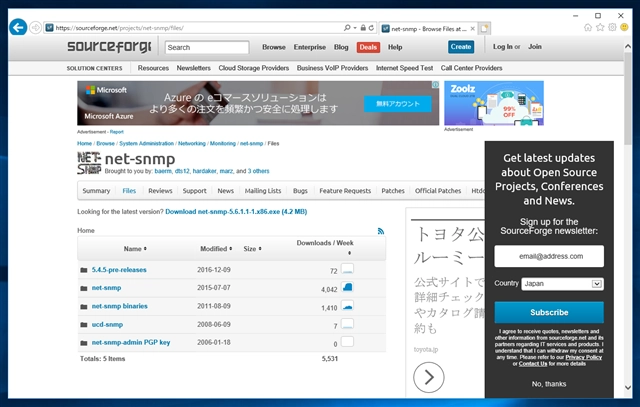The image size is (640, 407).
Task: Open download stats chart for net-snmp binaries
Action: tap(347, 305)
